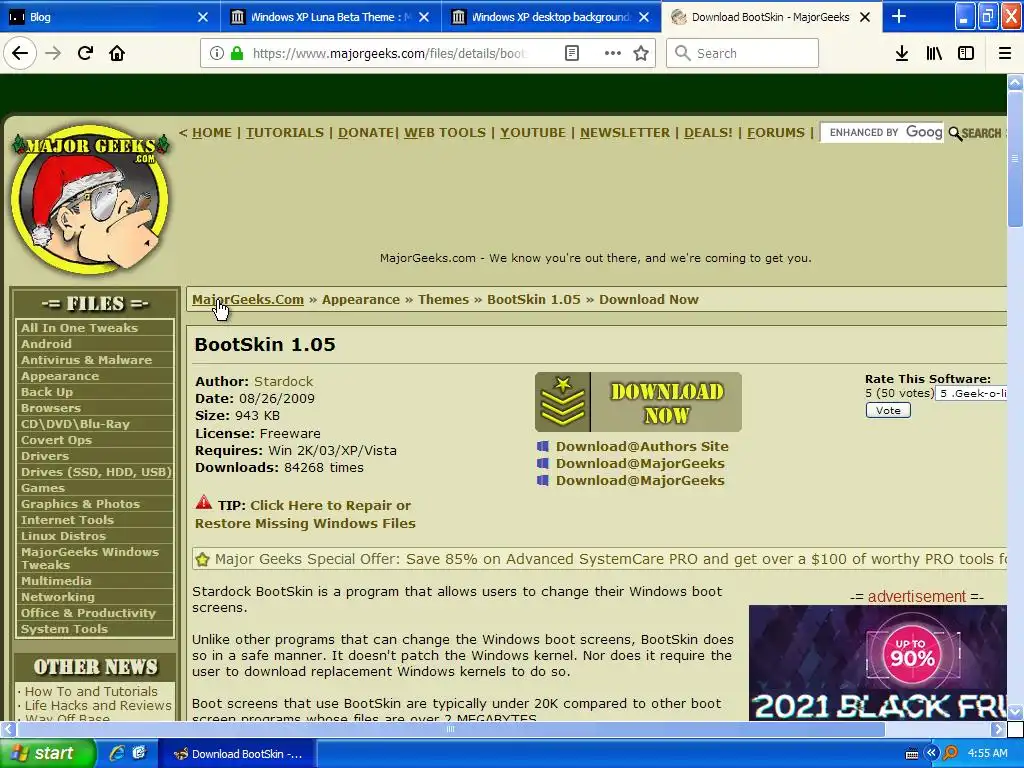Viewport: 1024px width, 768px height.
Task: Open the Windows start button
Action: (47, 753)
